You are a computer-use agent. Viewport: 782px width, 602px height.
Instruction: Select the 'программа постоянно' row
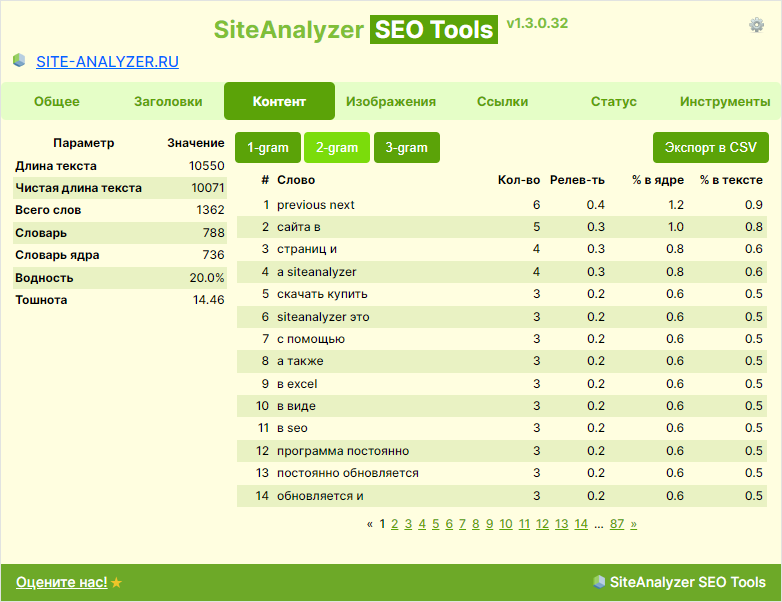pos(502,451)
